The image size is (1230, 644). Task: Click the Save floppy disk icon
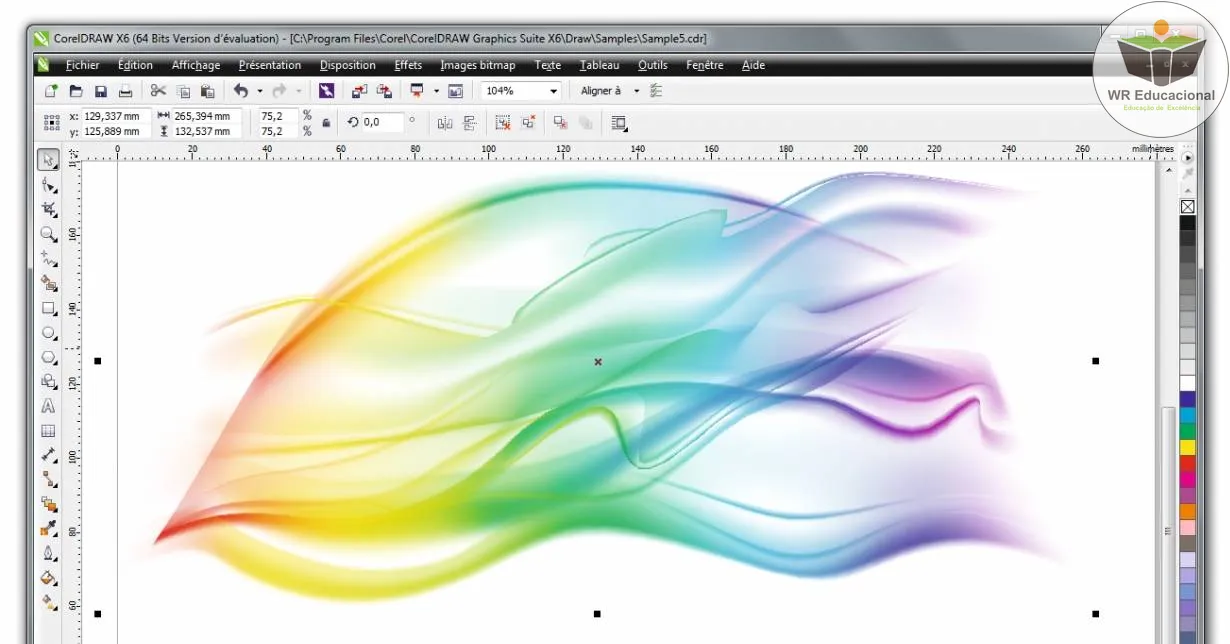100,91
